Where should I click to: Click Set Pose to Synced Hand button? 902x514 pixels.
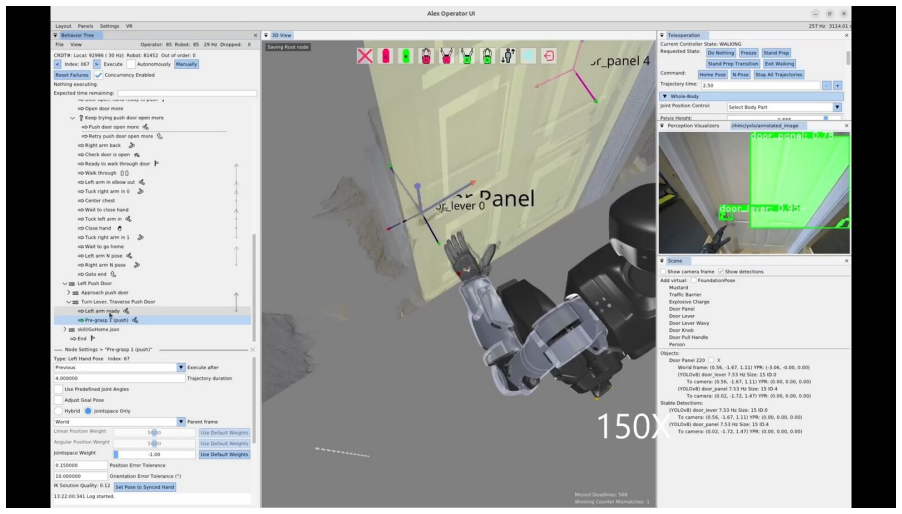145,487
